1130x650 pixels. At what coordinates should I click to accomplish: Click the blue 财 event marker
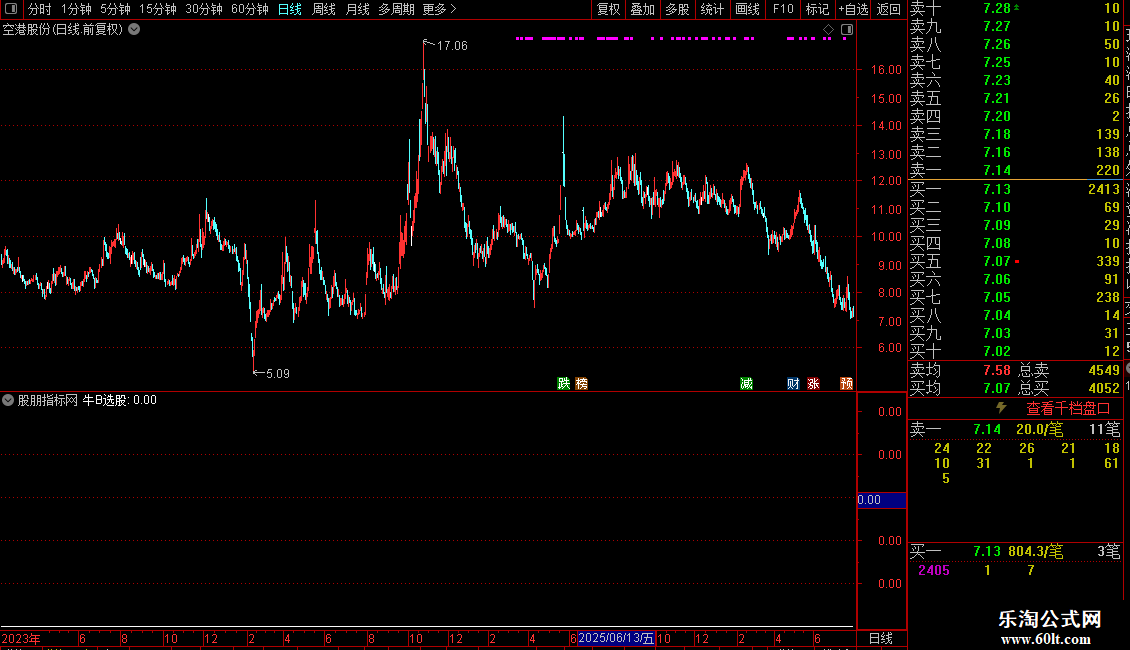point(793,383)
